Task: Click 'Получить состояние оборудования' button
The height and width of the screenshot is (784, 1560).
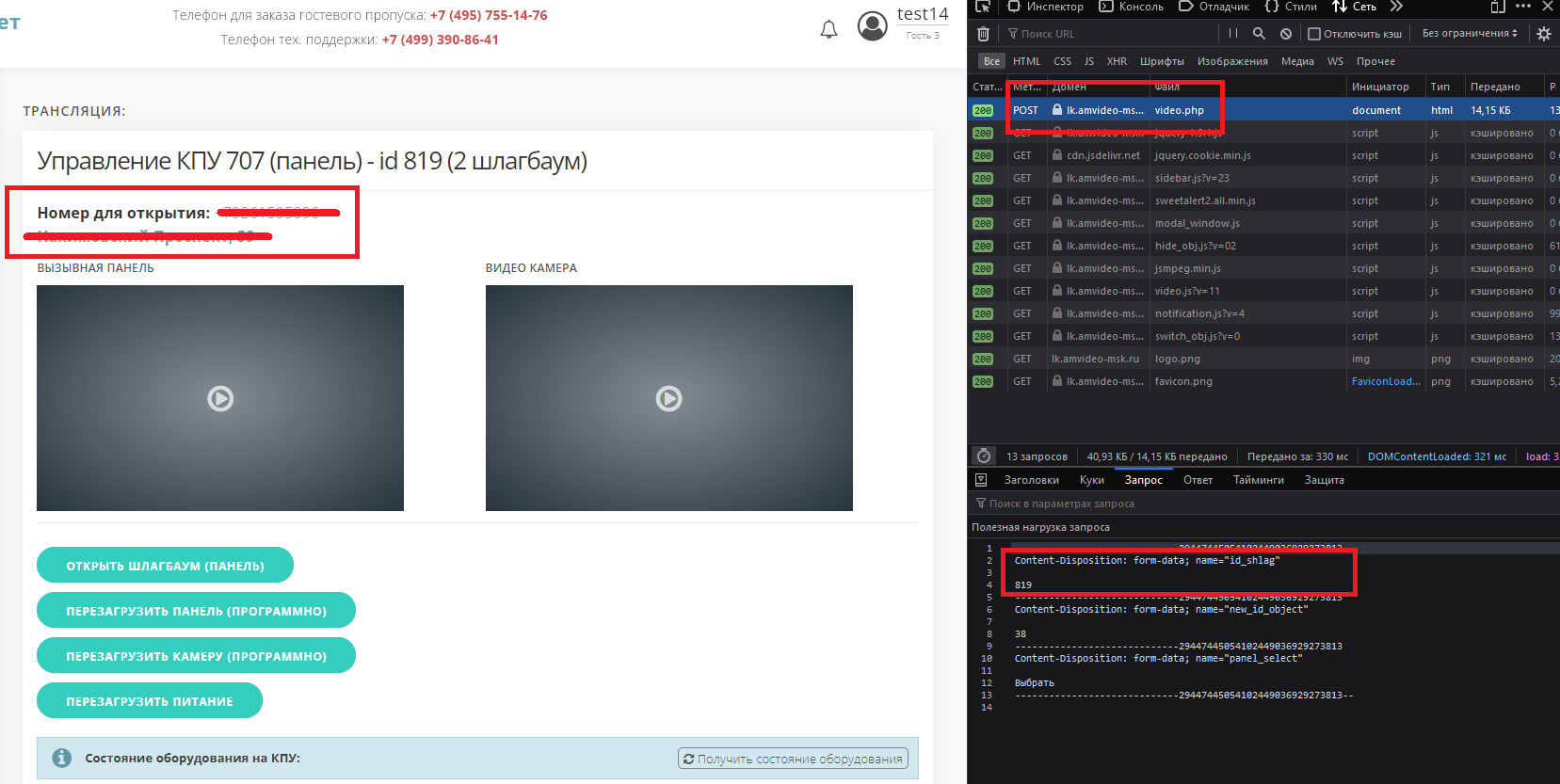Action: [x=793, y=759]
